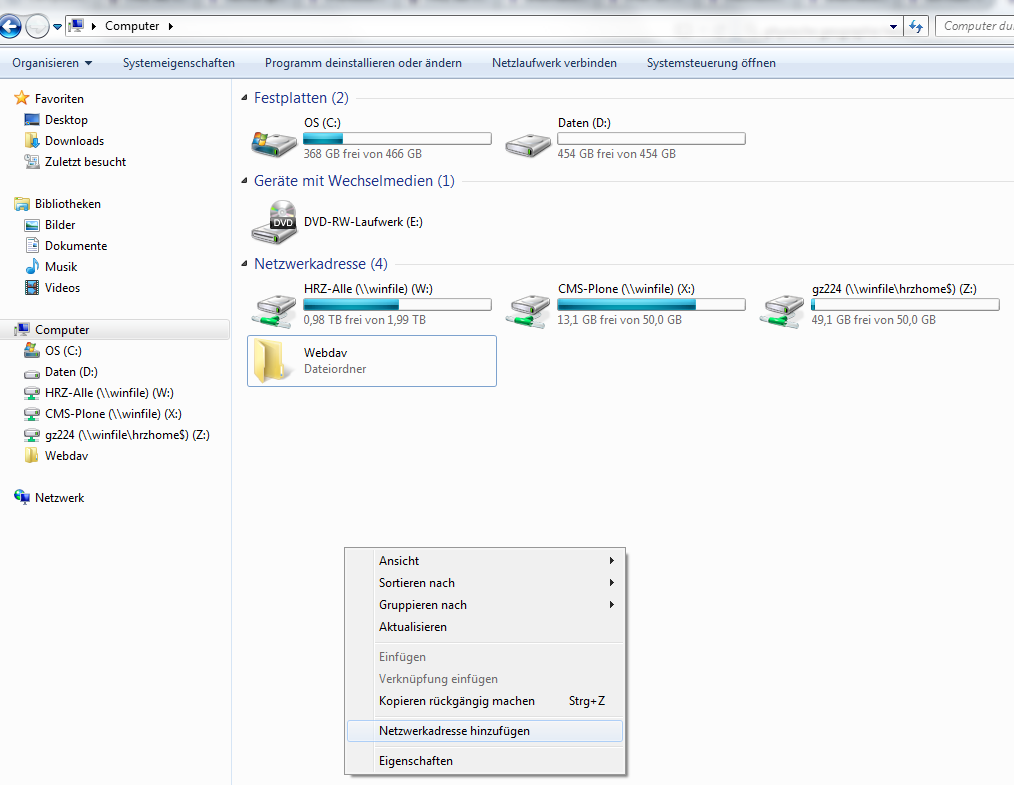This screenshot has height=785, width=1014.
Task: Click Netzlaufwerk verbinden
Action: (554, 63)
